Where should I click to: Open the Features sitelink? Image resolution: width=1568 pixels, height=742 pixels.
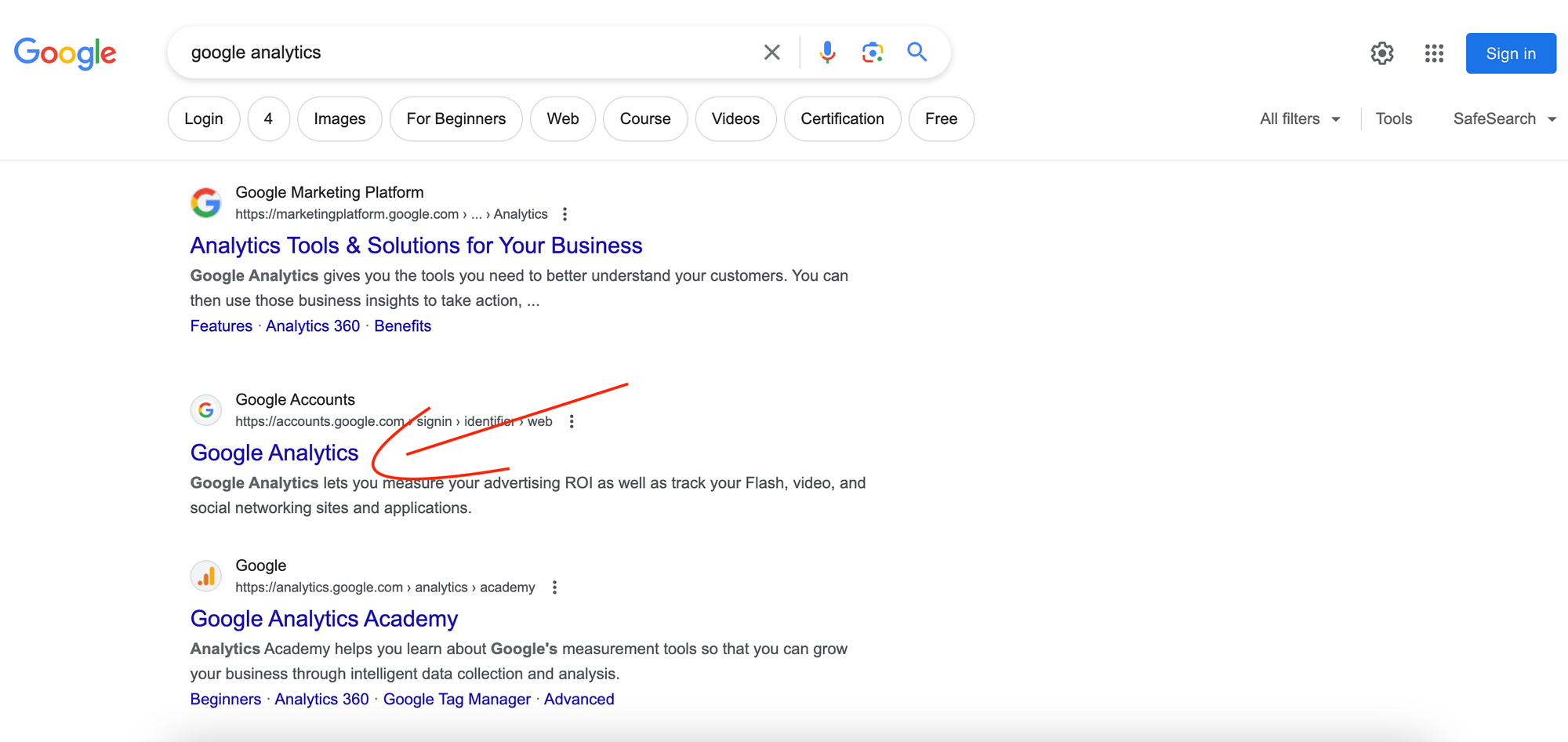pos(221,326)
